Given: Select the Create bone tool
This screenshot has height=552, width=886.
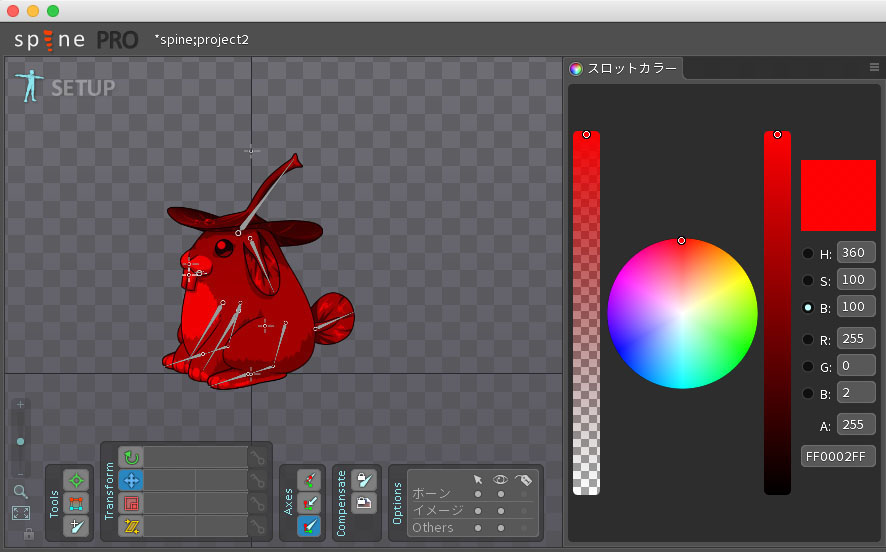Looking at the screenshot, I should point(76,526).
